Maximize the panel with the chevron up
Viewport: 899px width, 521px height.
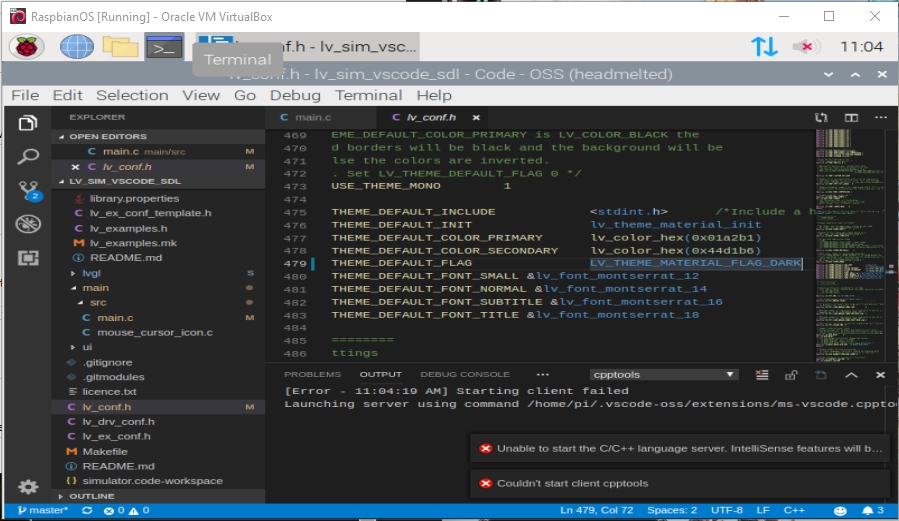coord(851,375)
